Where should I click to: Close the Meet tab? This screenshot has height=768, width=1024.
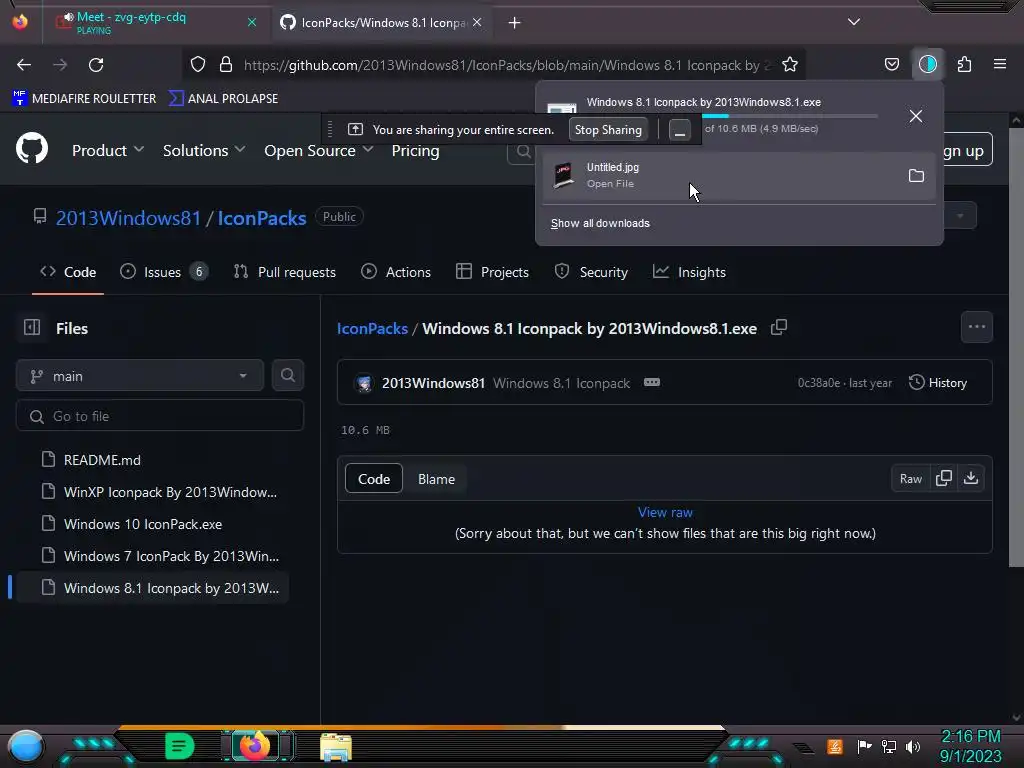click(x=252, y=22)
